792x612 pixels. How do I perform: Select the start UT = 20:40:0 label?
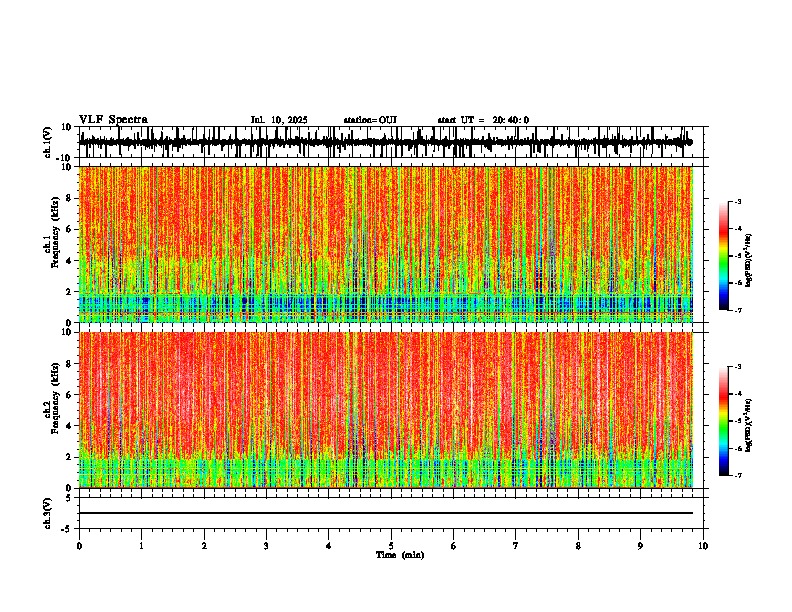click(483, 120)
